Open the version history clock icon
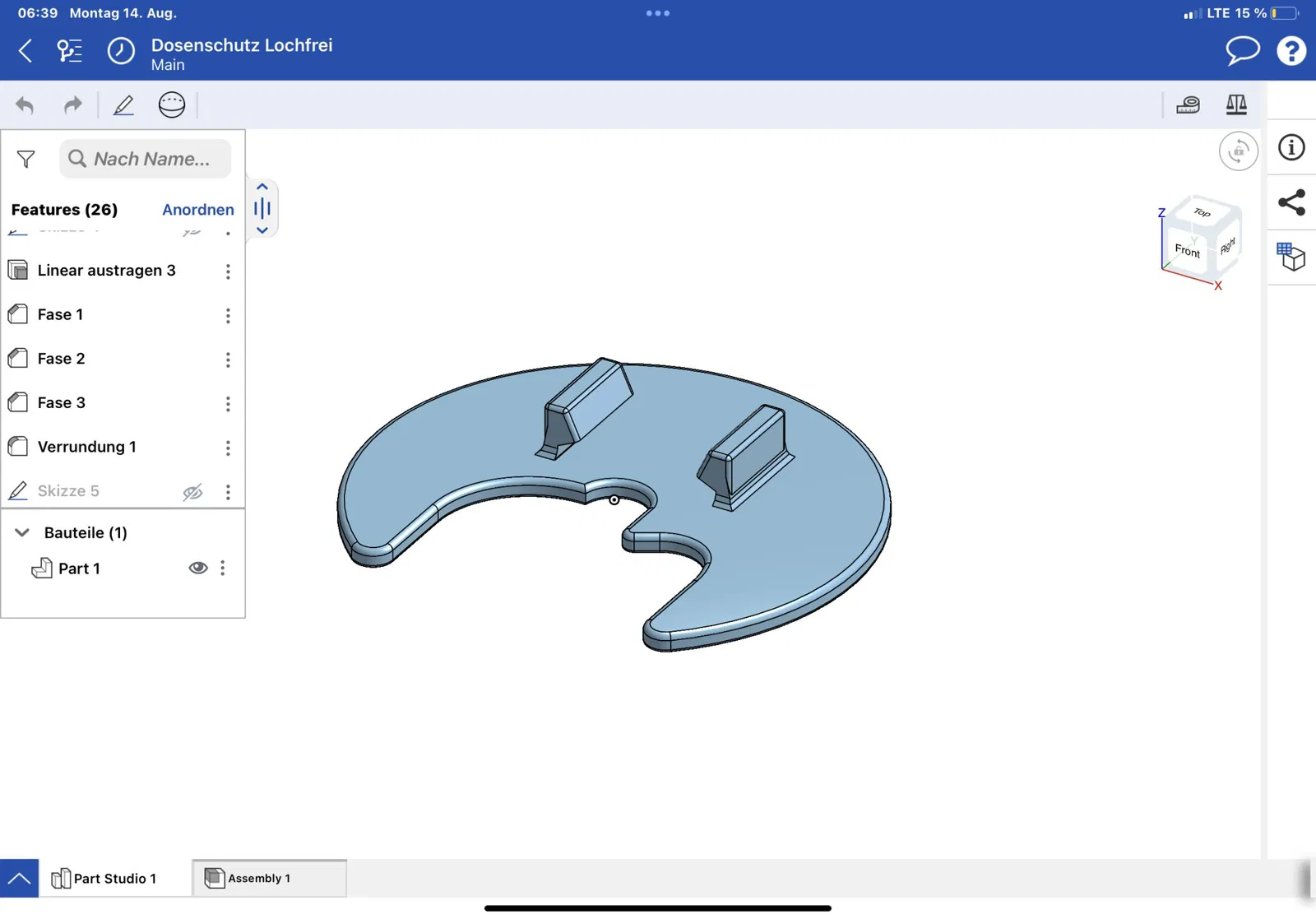The width and height of the screenshot is (1316, 919). point(121,51)
